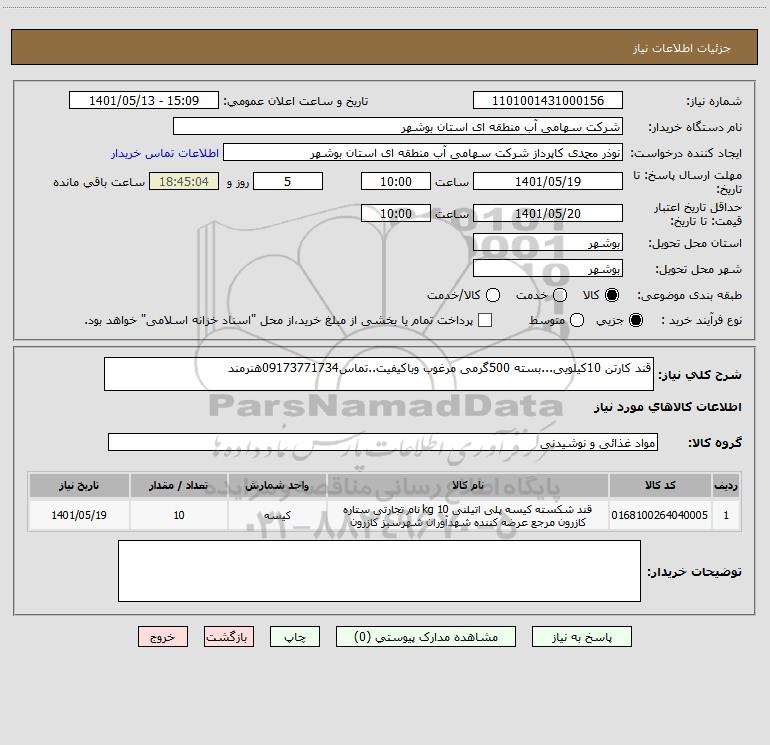This screenshot has height=745, width=770.
Task: Click the جزئیات اطلاعات نیاز header title
Action: pos(681,48)
